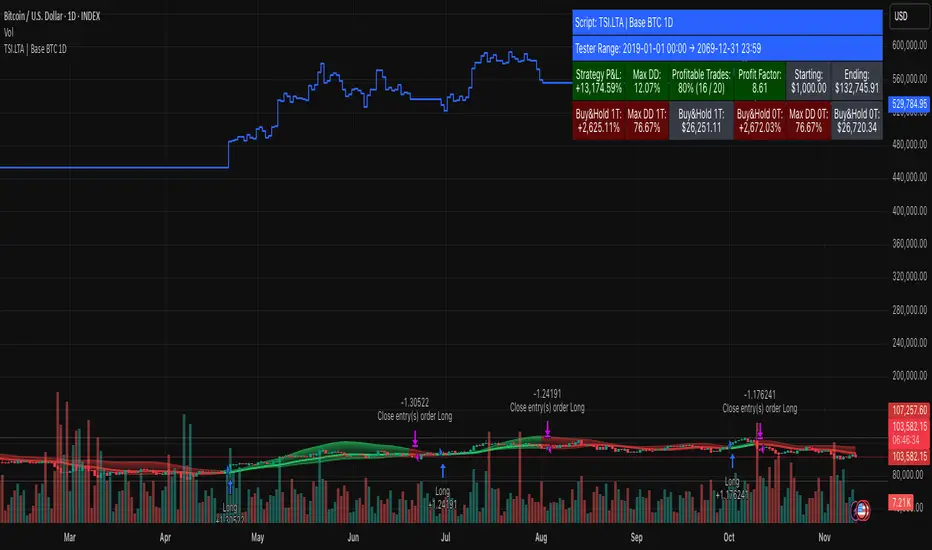Click the Profitable Trades 80% (16 / 20) cell

pos(701,81)
